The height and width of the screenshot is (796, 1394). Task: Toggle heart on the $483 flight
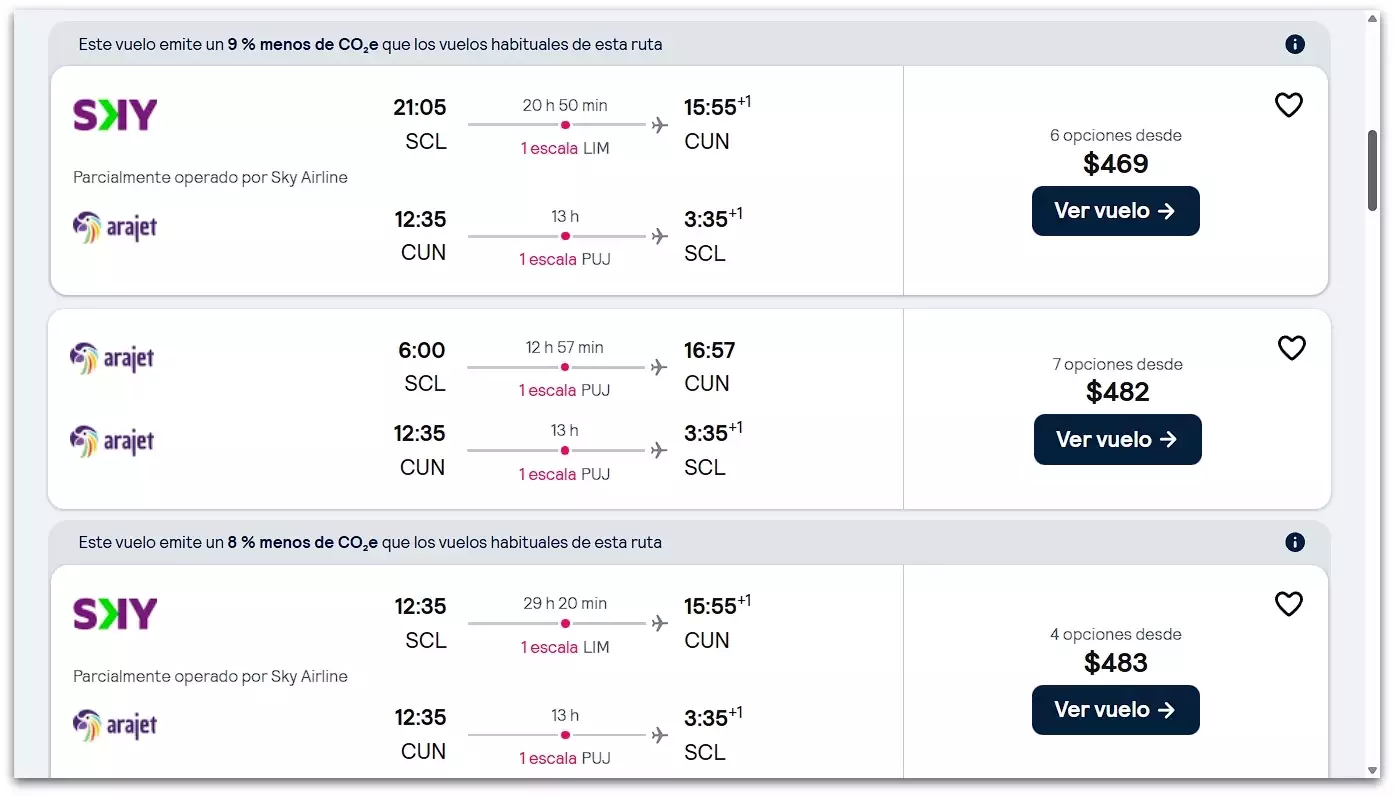pos(1288,604)
